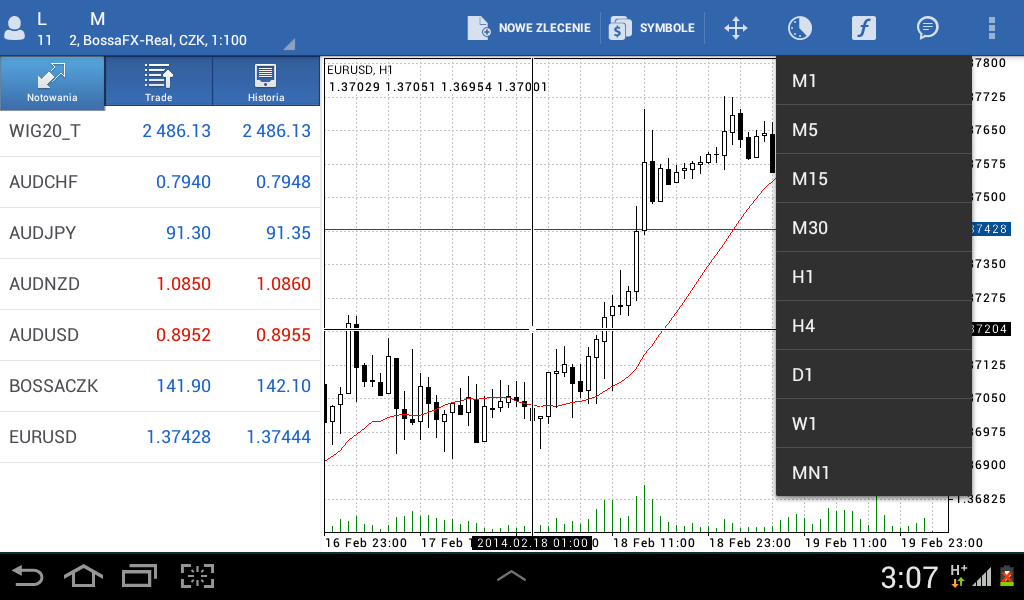Open the timeframe clock icon
The width and height of the screenshot is (1024, 600).
(x=799, y=28)
